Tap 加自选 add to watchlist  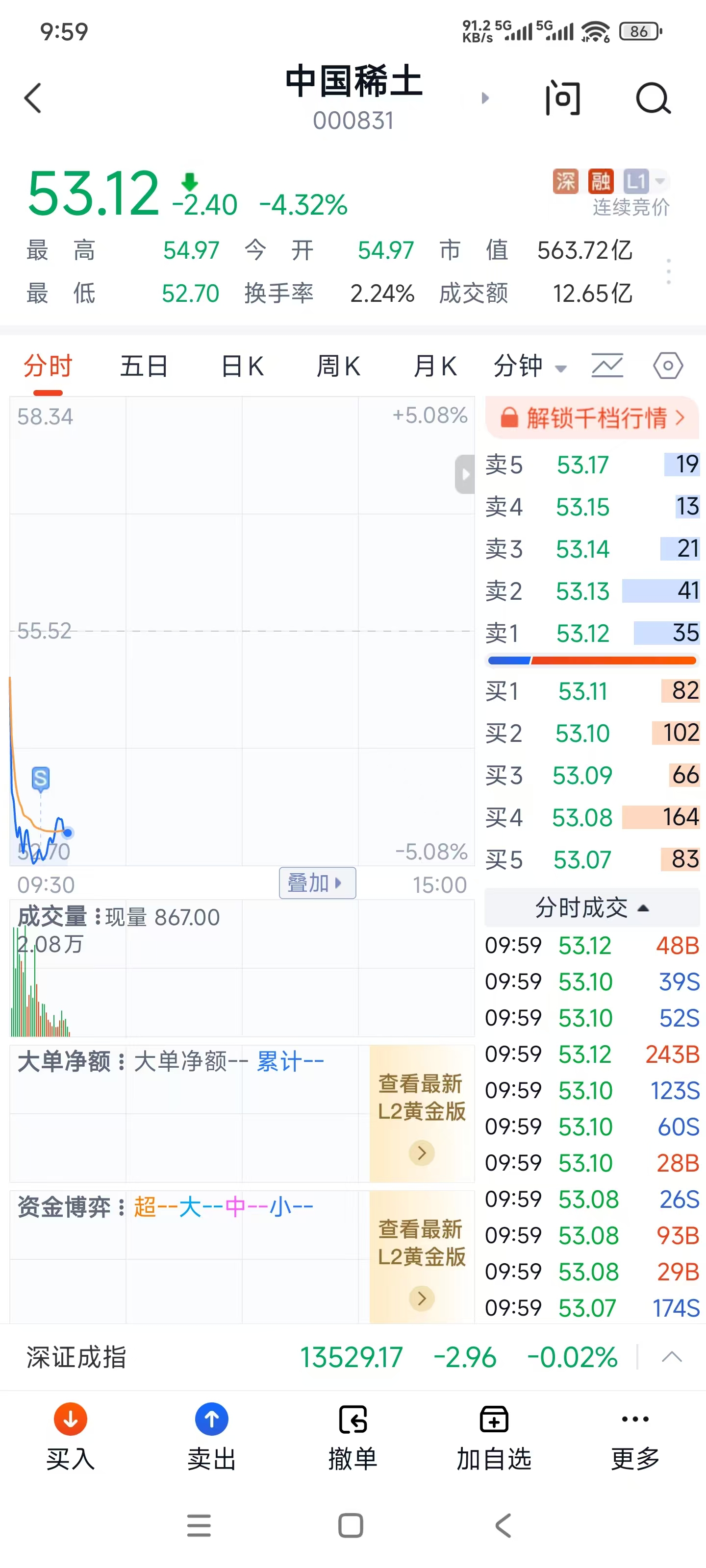[494, 1437]
